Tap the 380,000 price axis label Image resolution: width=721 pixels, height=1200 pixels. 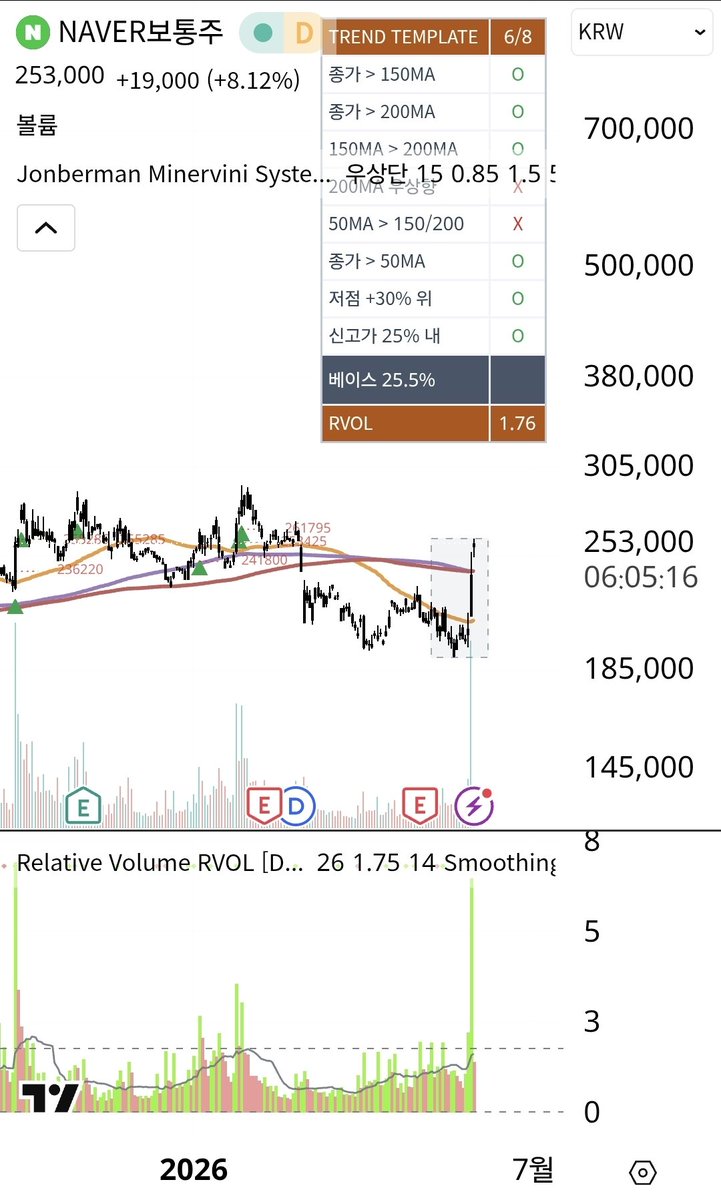pos(639,376)
